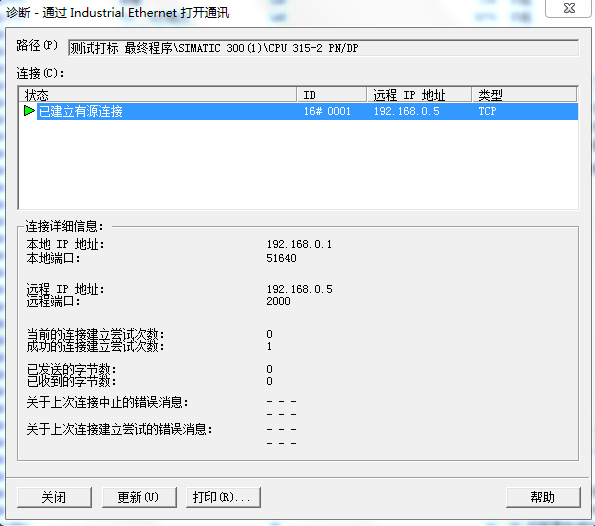Screen dimensions: 595x526
Task: Click the 关于上次连接中止的错误消息 label
Action: click(107, 402)
